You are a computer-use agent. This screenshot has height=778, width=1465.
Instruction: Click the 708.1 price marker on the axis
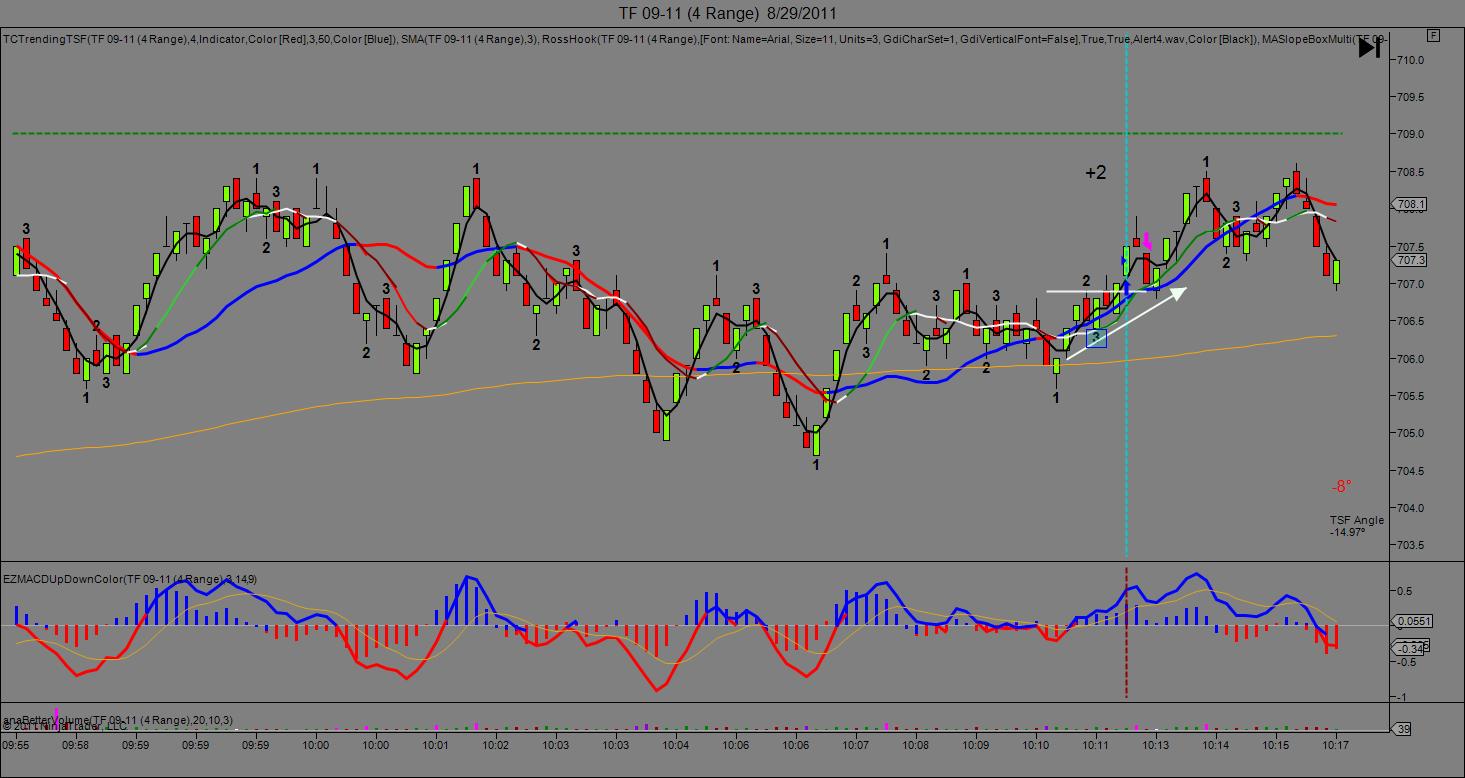1410,205
